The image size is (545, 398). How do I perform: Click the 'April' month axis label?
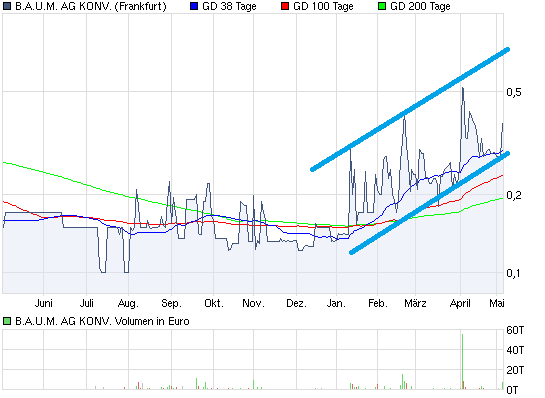tap(460, 303)
